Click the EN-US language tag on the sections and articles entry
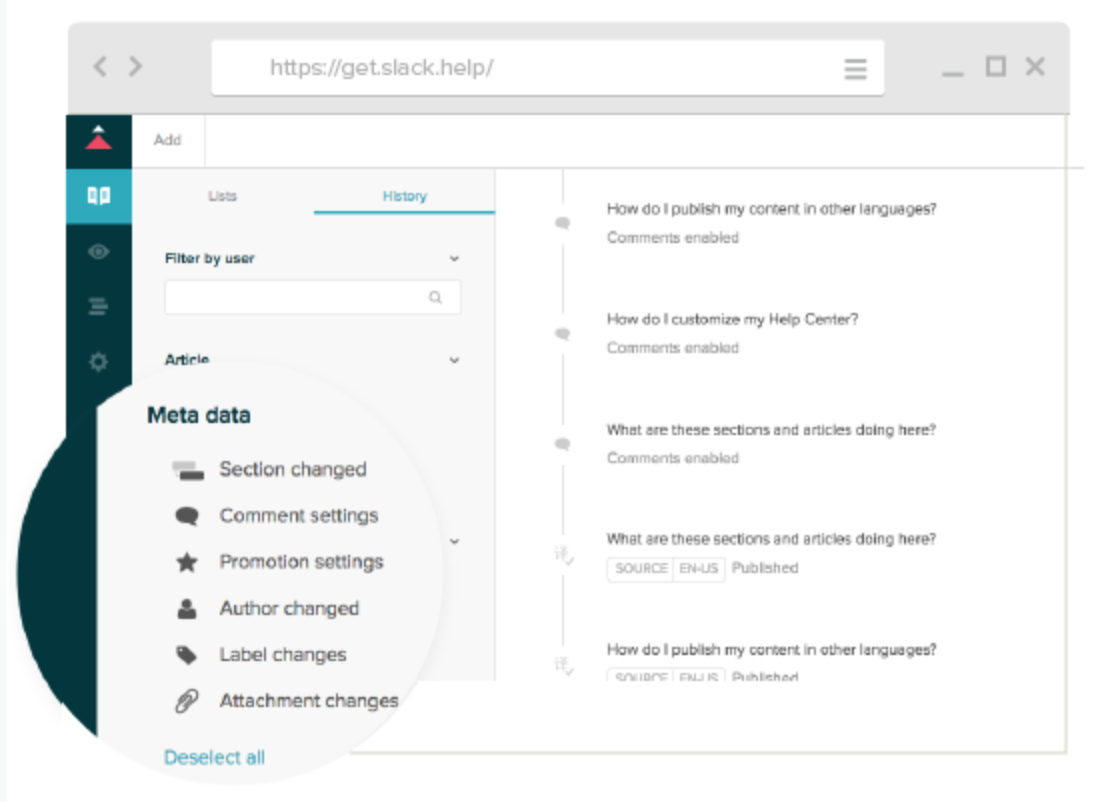 [x=699, y=569]
